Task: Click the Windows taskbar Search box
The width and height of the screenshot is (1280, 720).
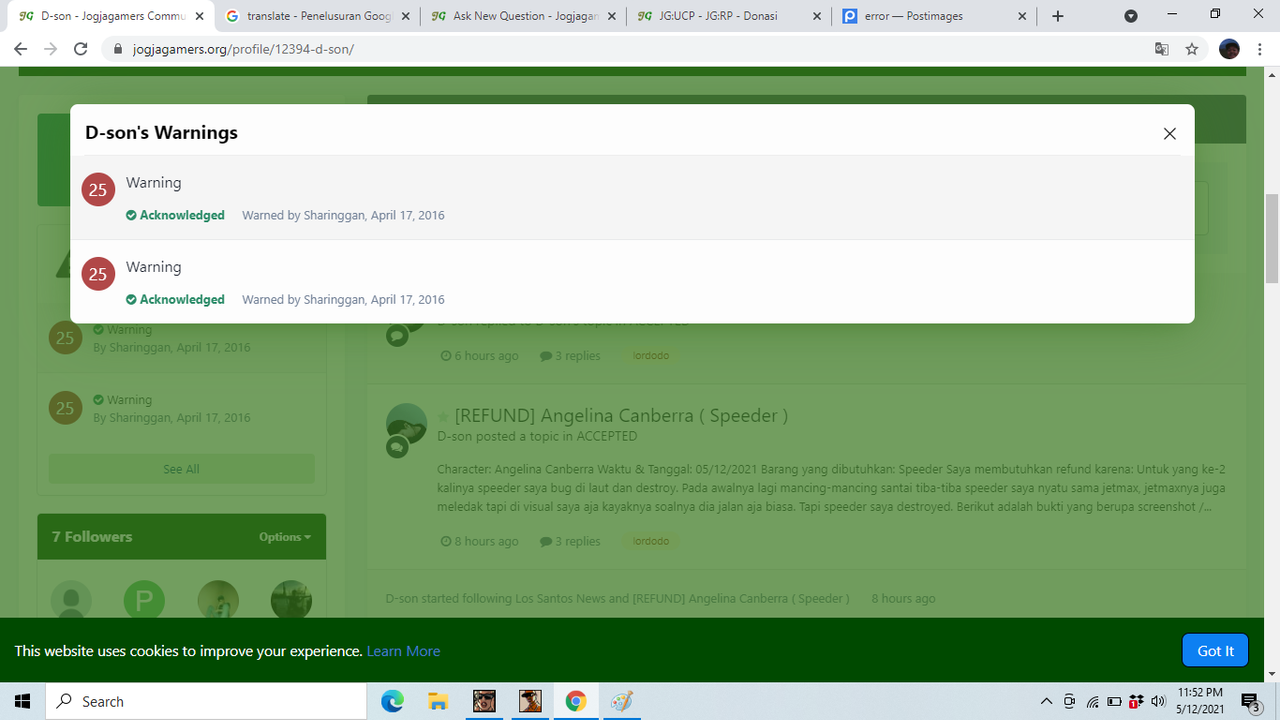Action: pyautogui.click(x=206, y=701)
